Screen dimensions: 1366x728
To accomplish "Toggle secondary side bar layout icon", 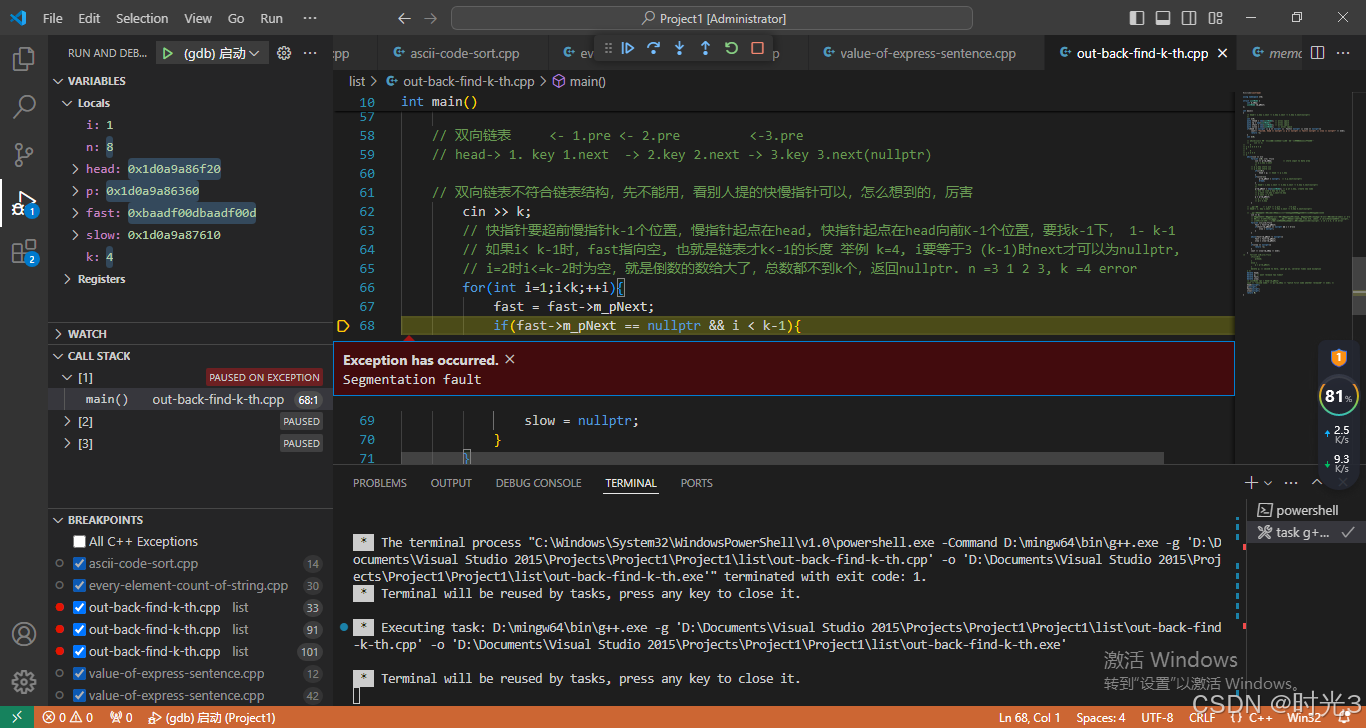I will click(x=1189, y=18).
